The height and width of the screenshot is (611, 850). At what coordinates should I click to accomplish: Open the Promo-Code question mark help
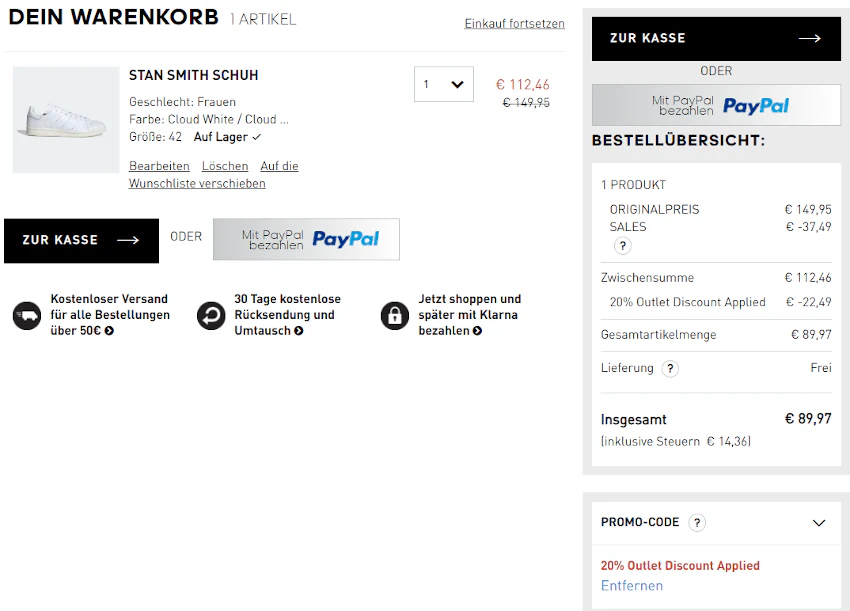click(x=697, y=523)
